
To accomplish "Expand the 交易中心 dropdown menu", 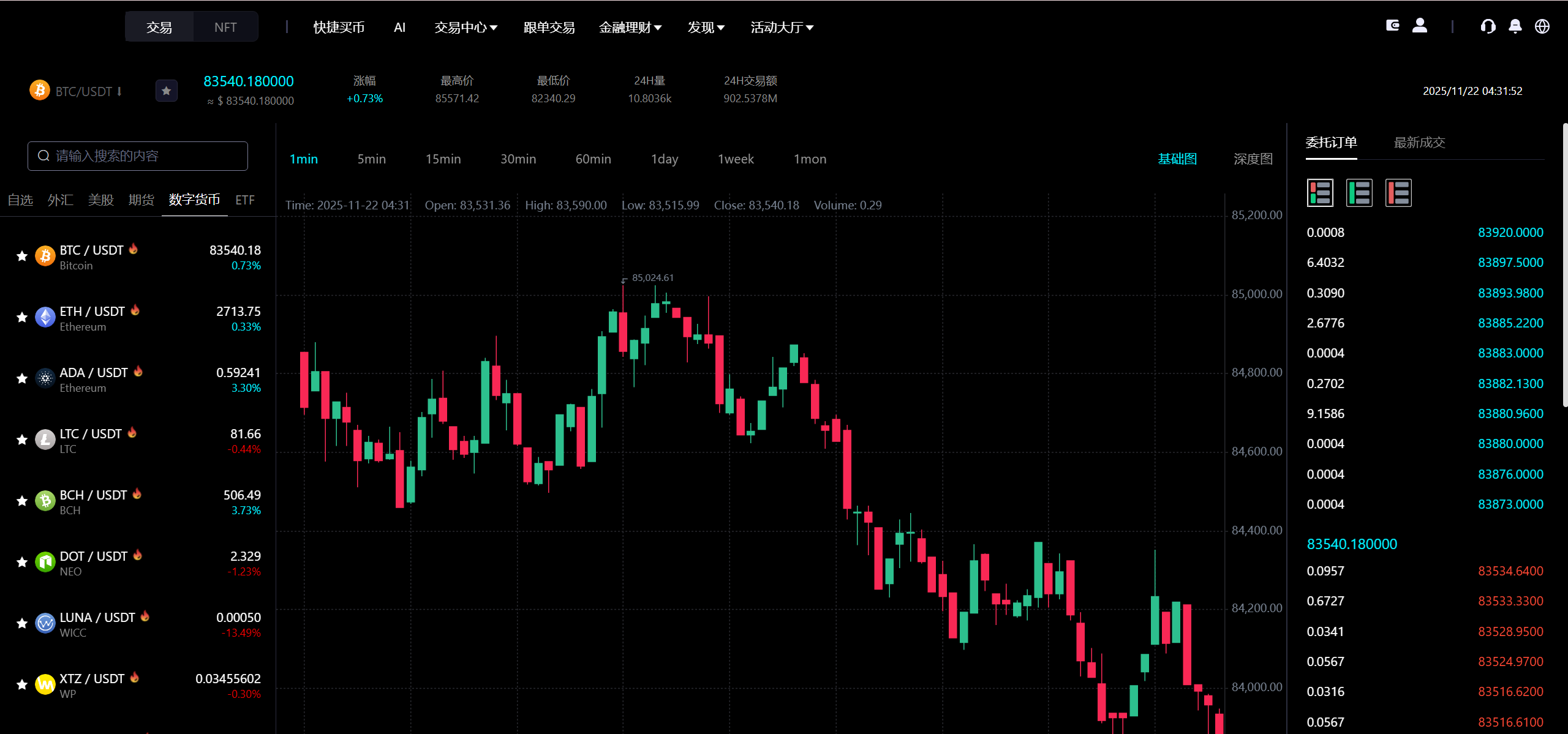I will tap(466, 28).
